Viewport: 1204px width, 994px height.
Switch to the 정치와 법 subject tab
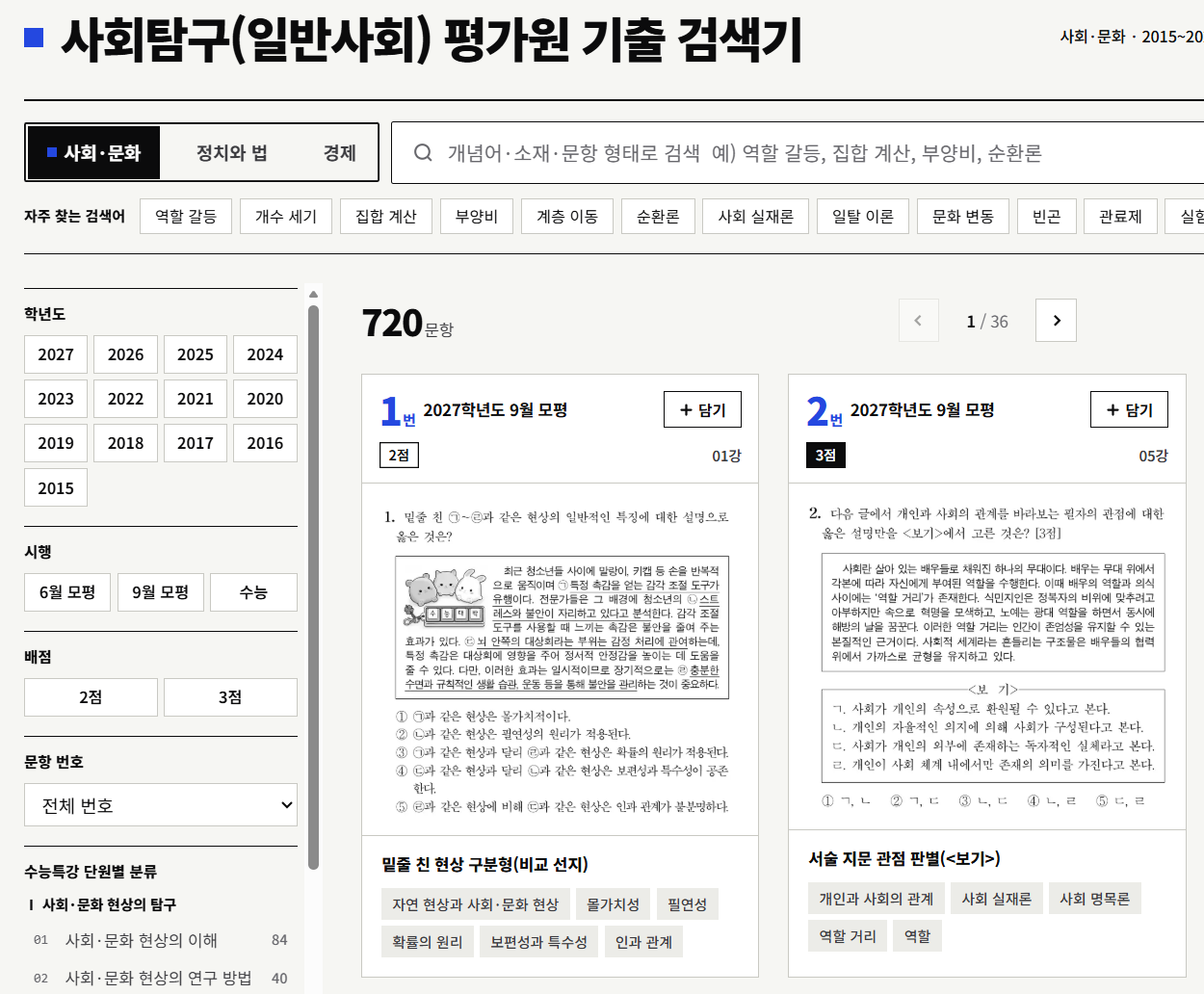[232, 153]
